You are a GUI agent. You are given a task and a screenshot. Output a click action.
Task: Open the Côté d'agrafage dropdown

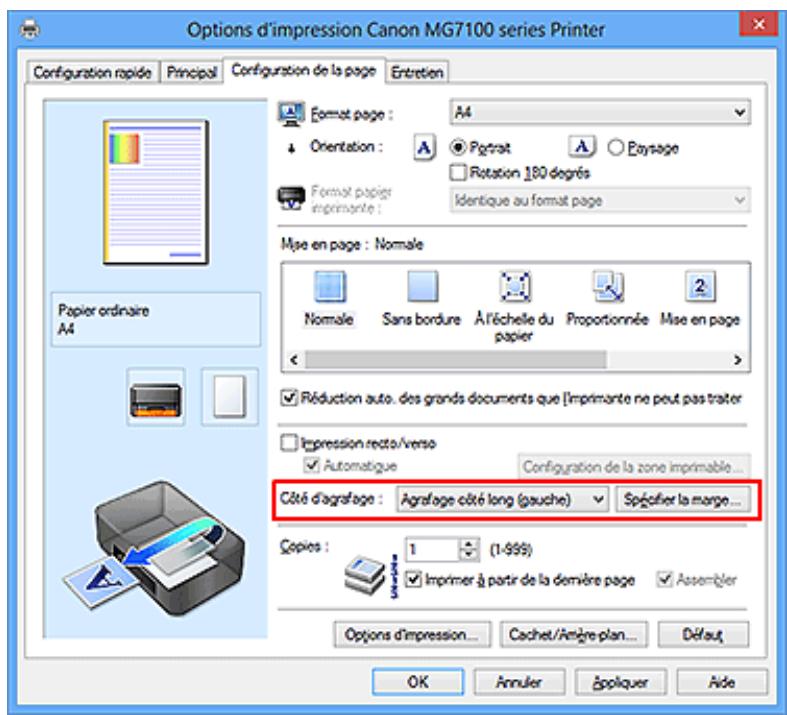(x=502, y=500)
